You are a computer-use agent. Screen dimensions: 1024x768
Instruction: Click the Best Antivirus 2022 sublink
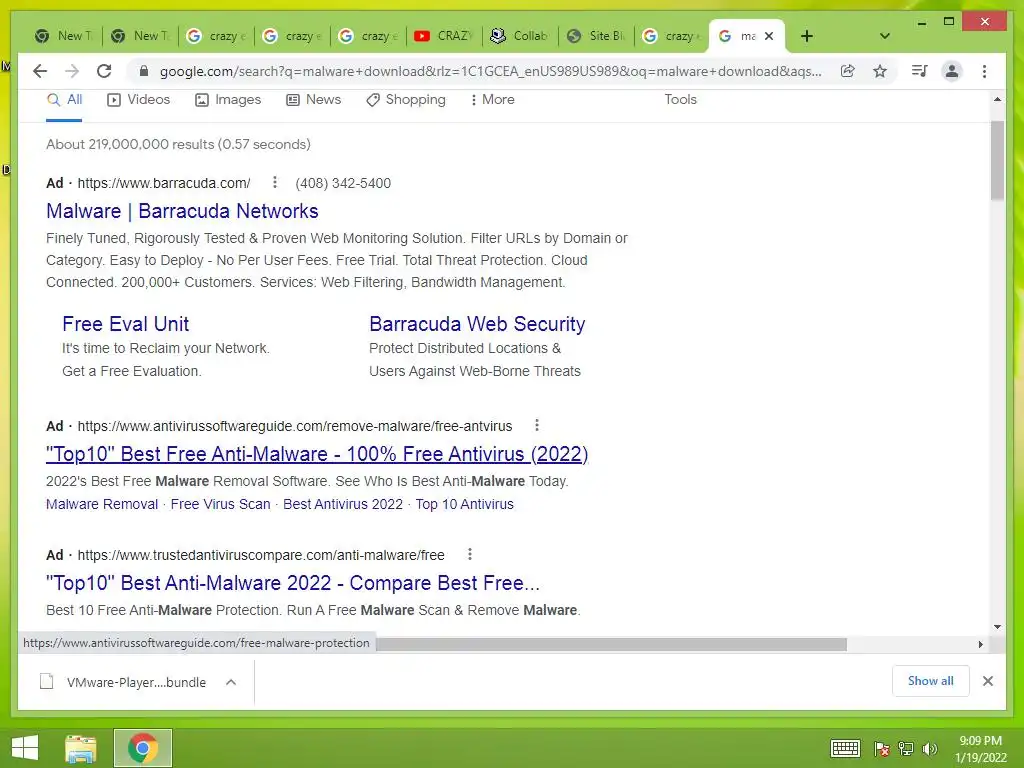click(343, 504)
